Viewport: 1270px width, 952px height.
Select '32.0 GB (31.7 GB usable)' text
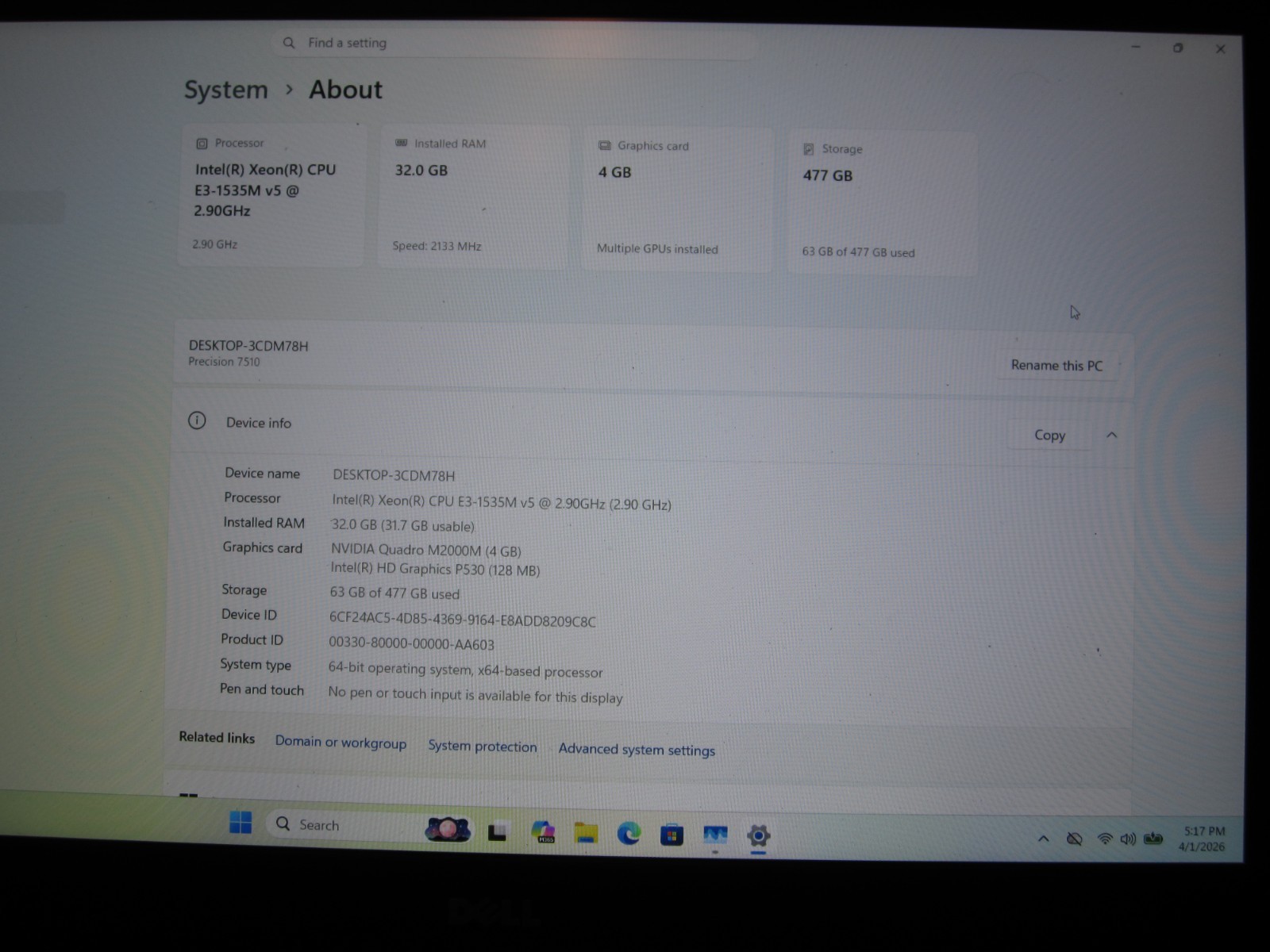pyautogui.click(x=402, y=525)
